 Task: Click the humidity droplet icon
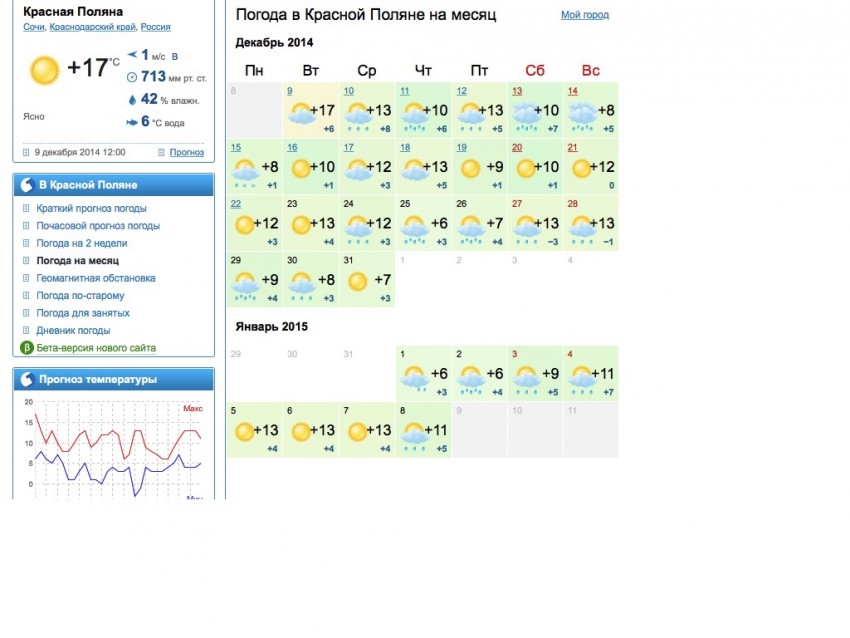tap(131, 99)
